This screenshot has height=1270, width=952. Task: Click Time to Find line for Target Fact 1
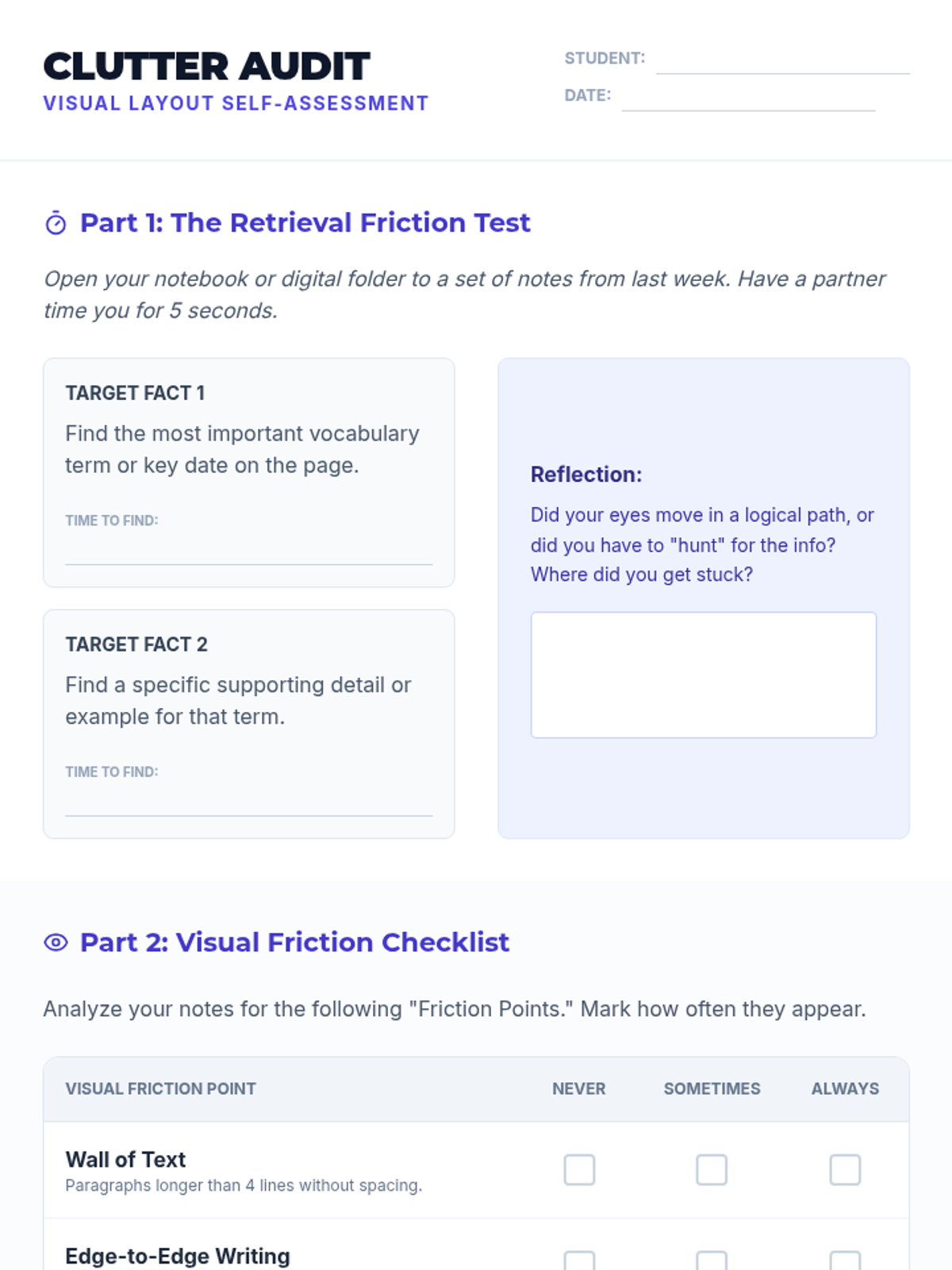[x=248, y=551]
